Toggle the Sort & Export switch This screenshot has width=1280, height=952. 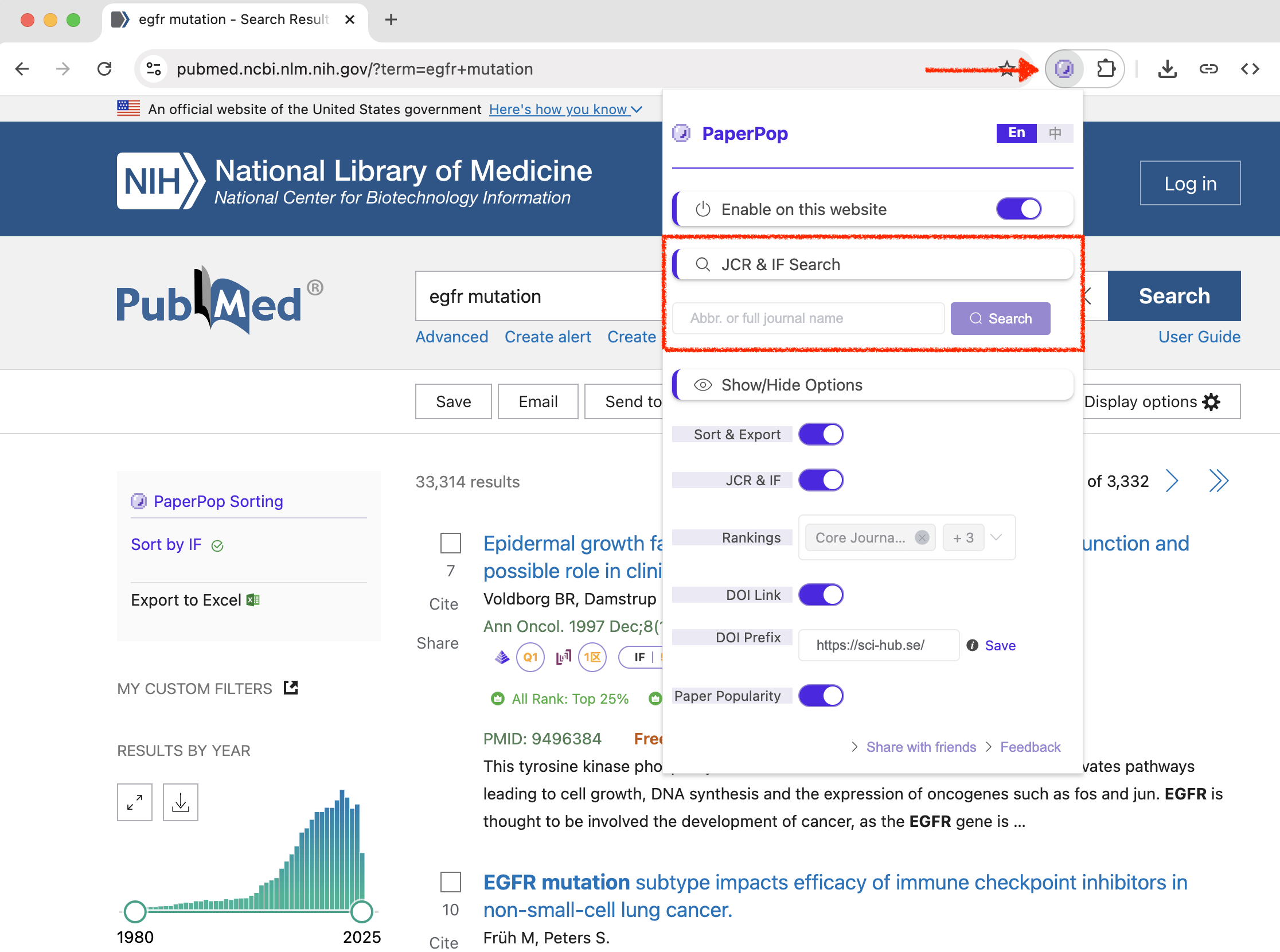point(821,434)
